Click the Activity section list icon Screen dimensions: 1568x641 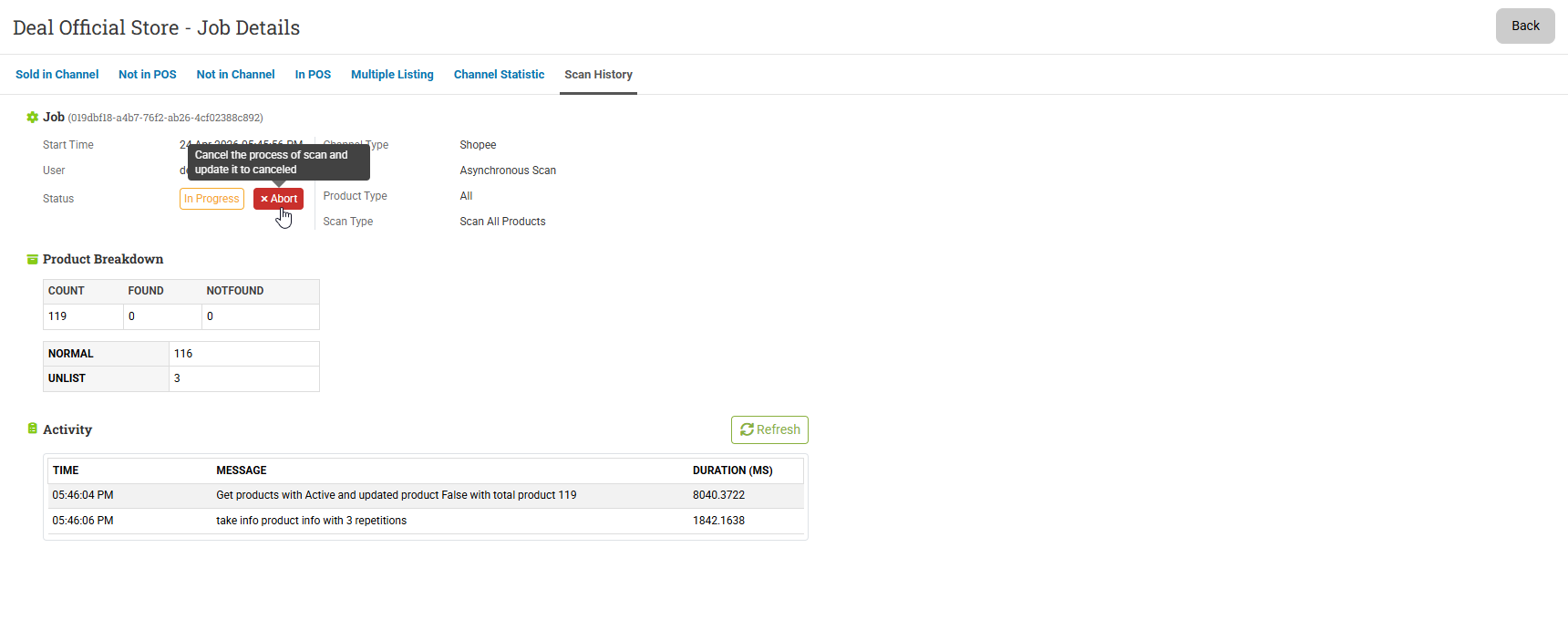click(33, 429)
